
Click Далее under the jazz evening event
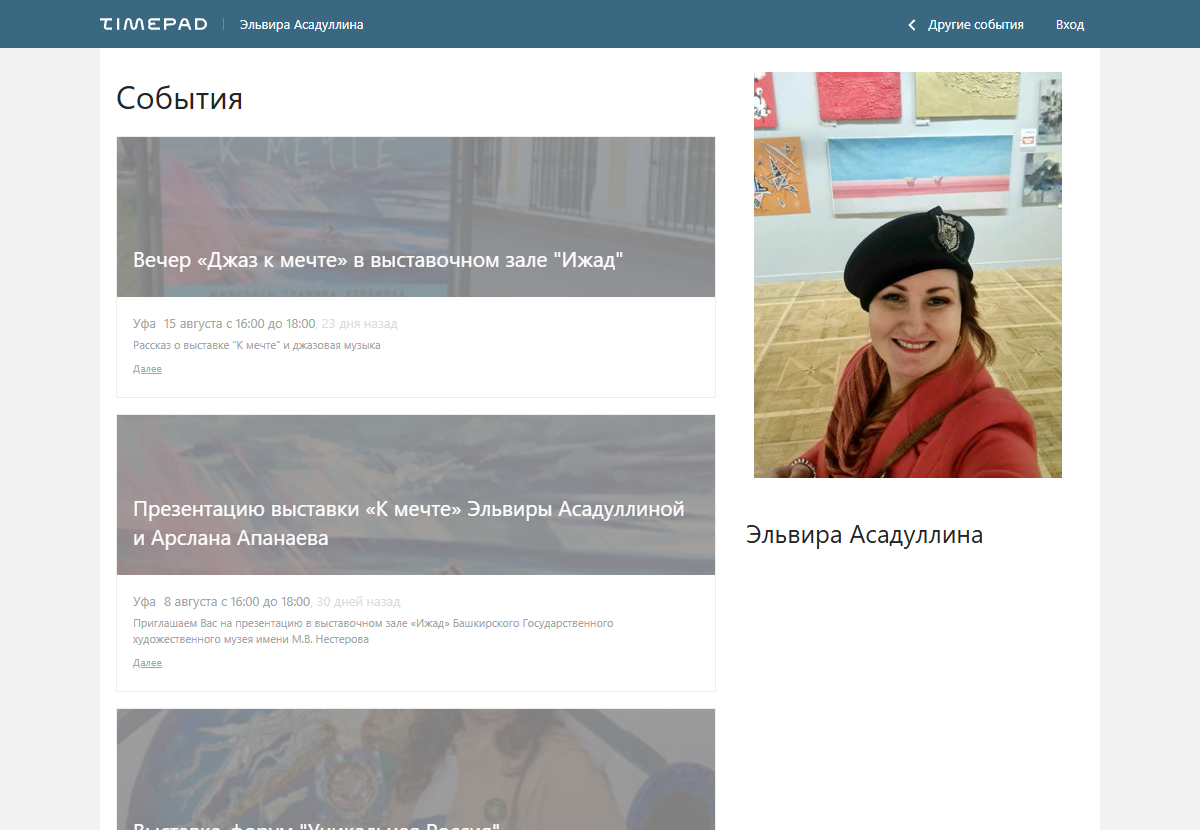[147, 369]
